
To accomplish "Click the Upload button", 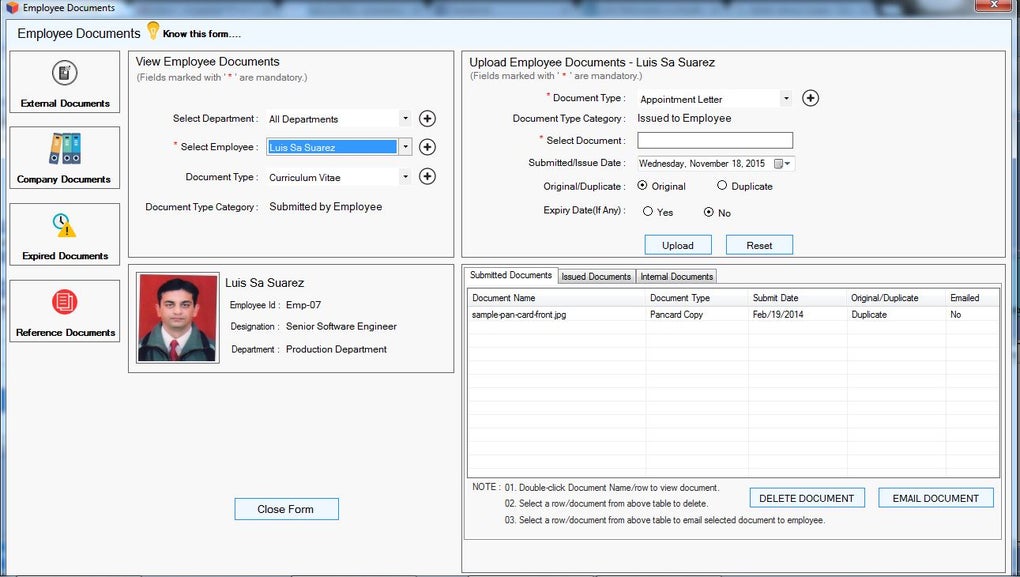I will (x=678, y=245).
